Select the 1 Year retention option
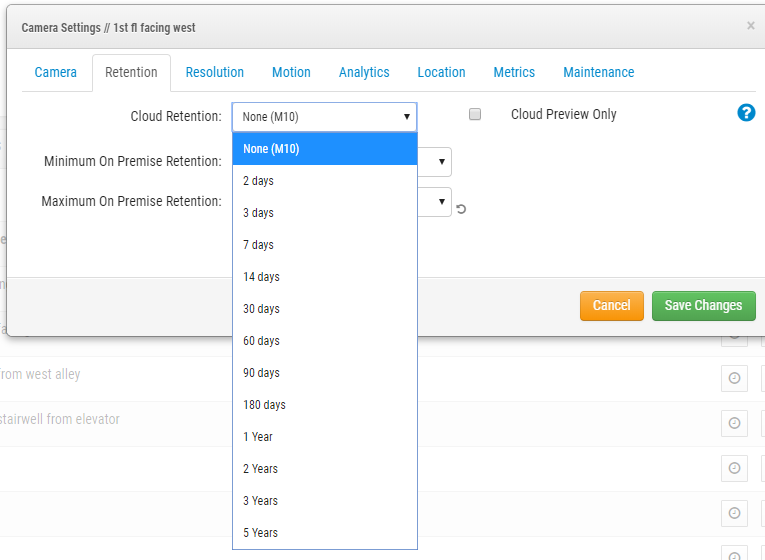Viewport: 765px width, 560px height. (x=258, y=437)
